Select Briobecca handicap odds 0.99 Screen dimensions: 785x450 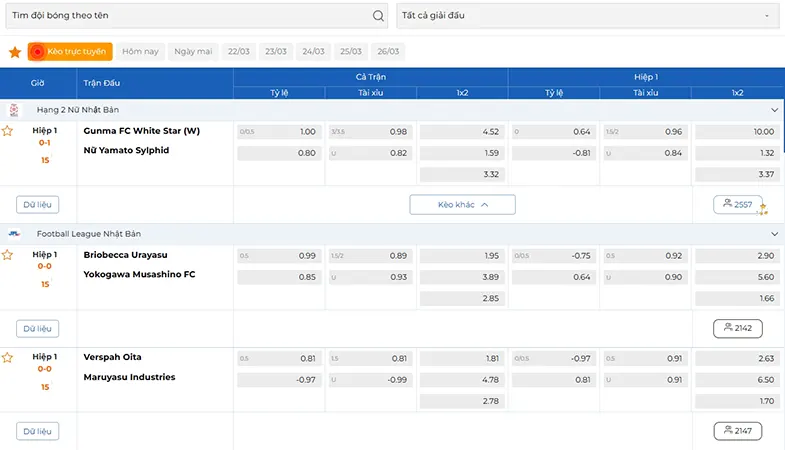279,256
